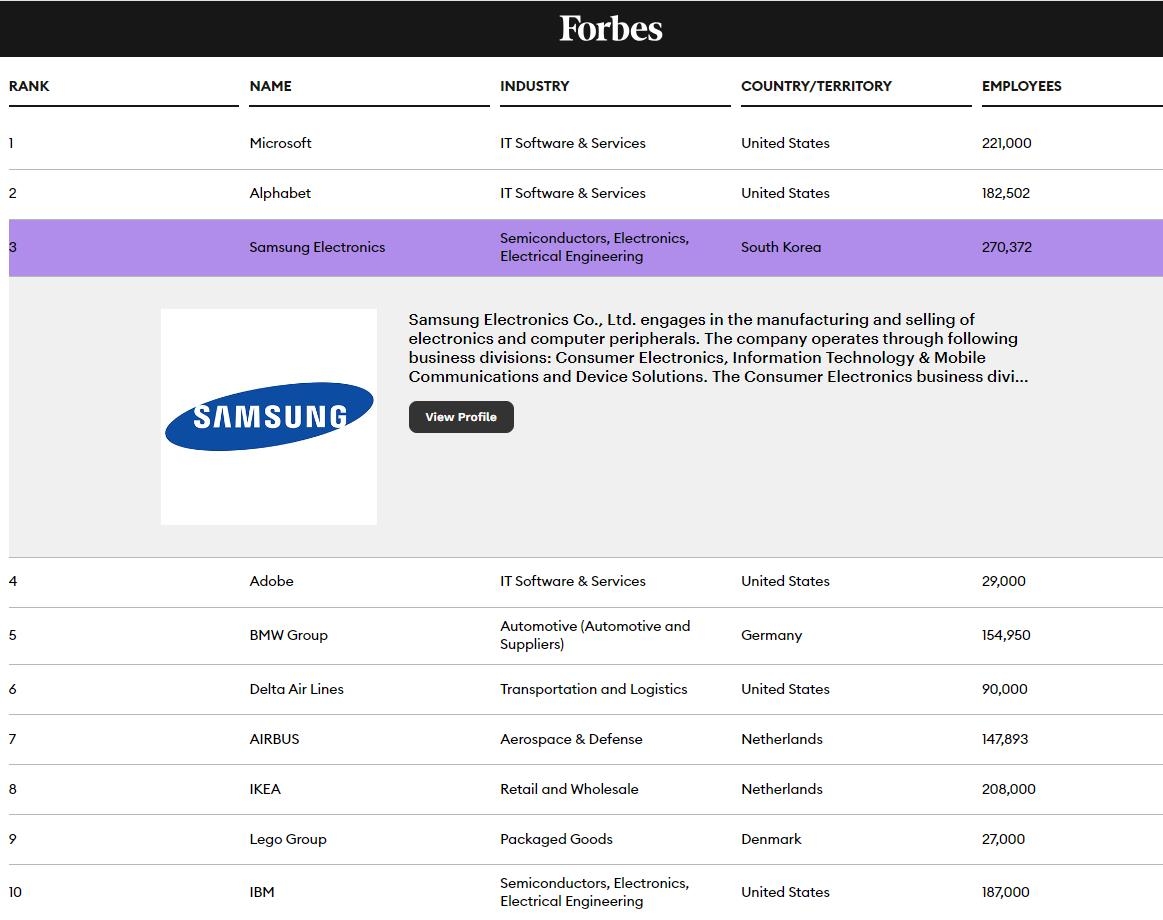Click the Samsung logo thumbnail
The image size is (1163, 920).
[x=268, y=417]
